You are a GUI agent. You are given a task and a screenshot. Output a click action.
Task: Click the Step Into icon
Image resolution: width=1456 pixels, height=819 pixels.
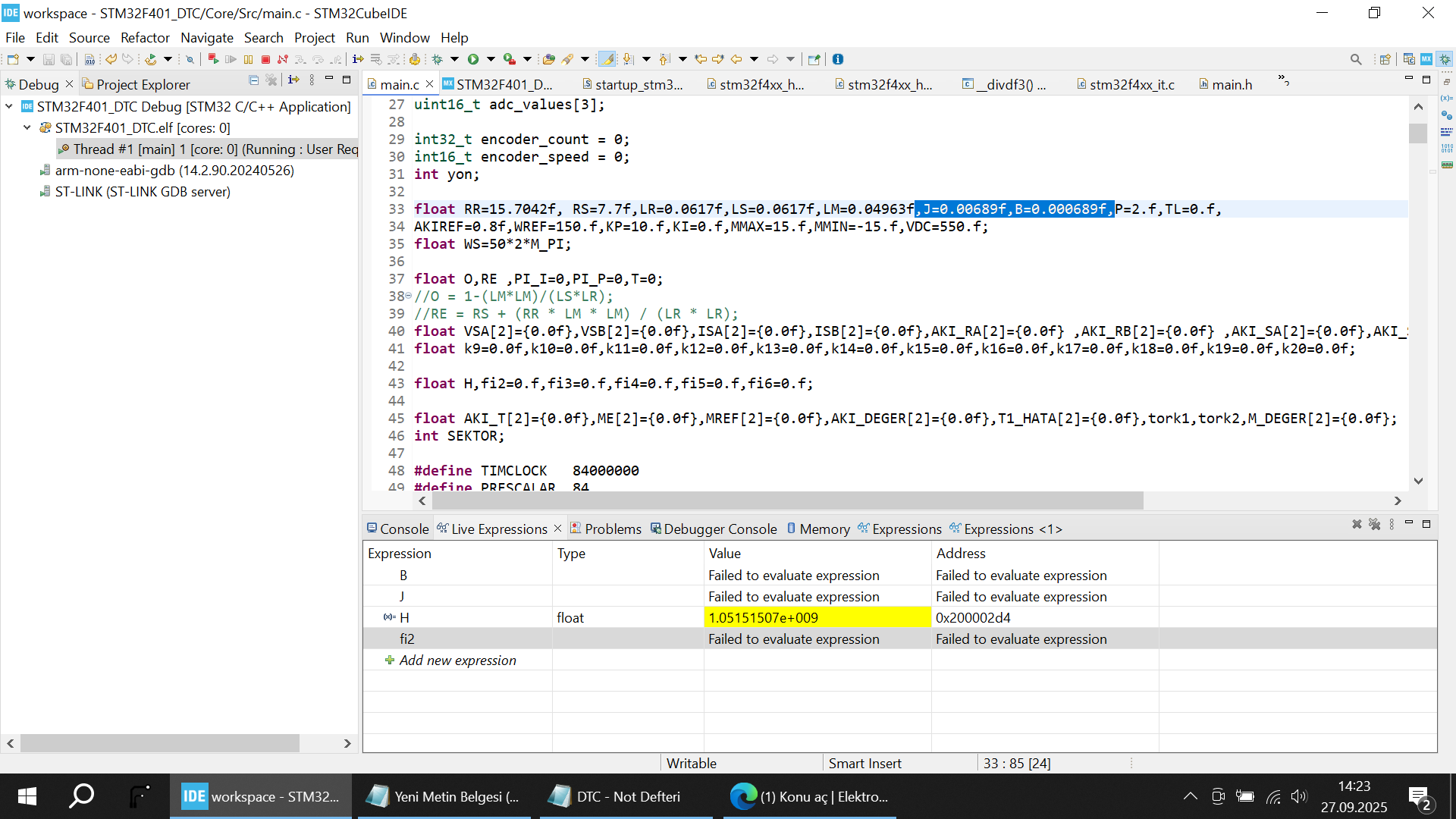(x=300, y=59)
